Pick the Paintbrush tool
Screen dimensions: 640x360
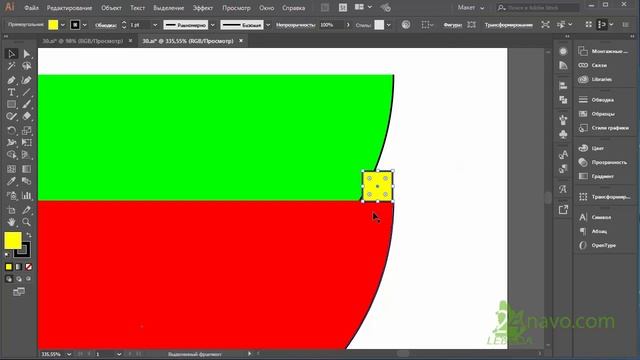[x=27, y=104]
